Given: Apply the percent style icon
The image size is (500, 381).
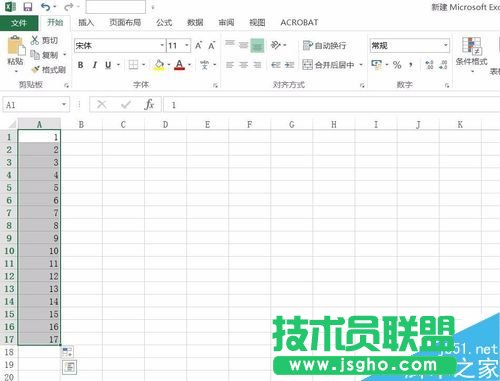Looking at the screenshot, I should [397, 65].
